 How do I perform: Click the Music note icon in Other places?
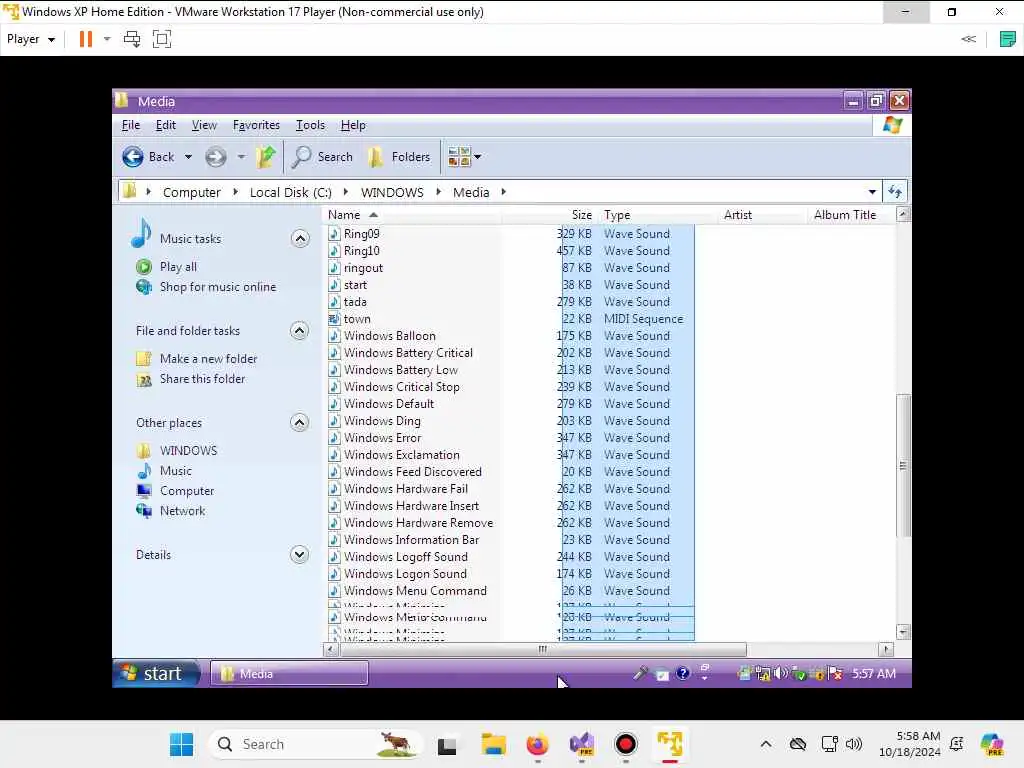[144, 471]
